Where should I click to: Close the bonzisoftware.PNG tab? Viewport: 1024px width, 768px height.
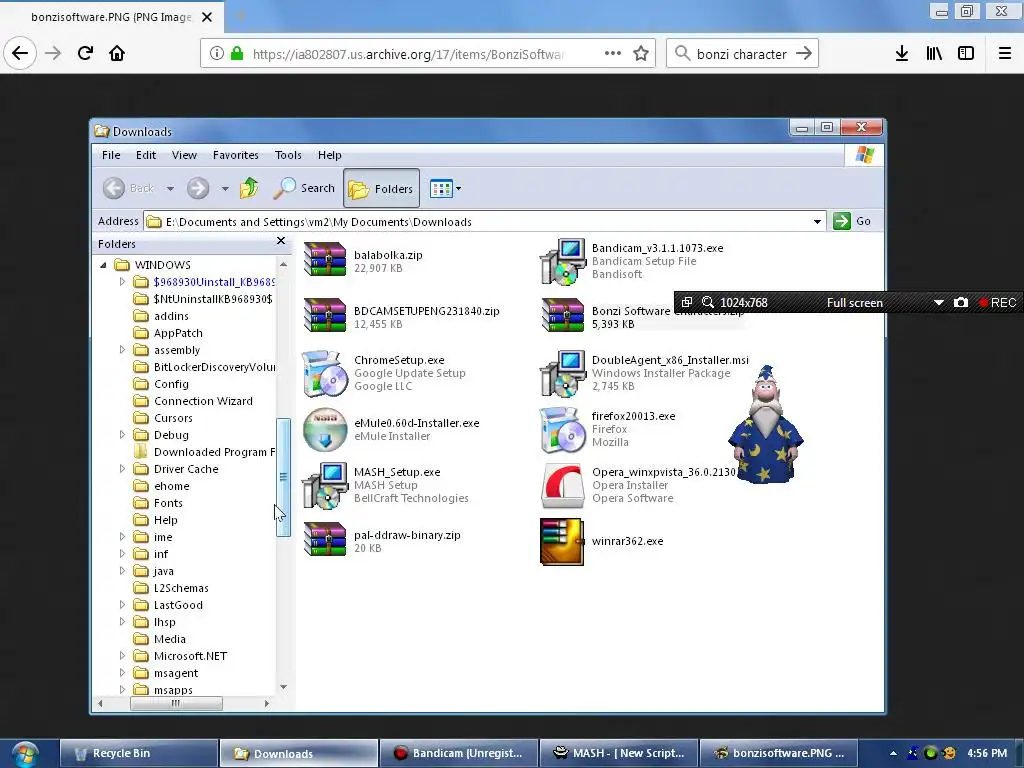coord(207,17)
